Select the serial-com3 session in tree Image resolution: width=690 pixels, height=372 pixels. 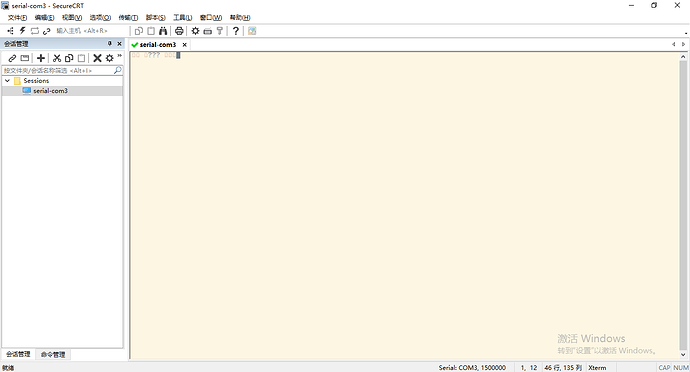(50, 91)
